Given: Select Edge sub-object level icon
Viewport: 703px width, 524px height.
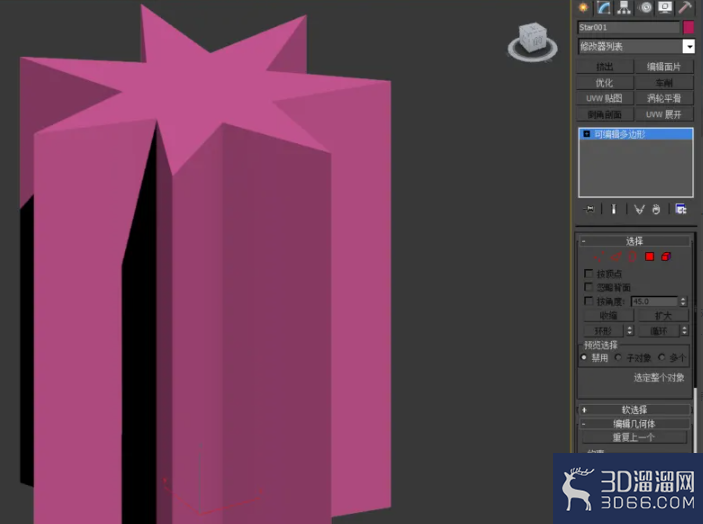Looking at the screenshot, I should [616, 256].
